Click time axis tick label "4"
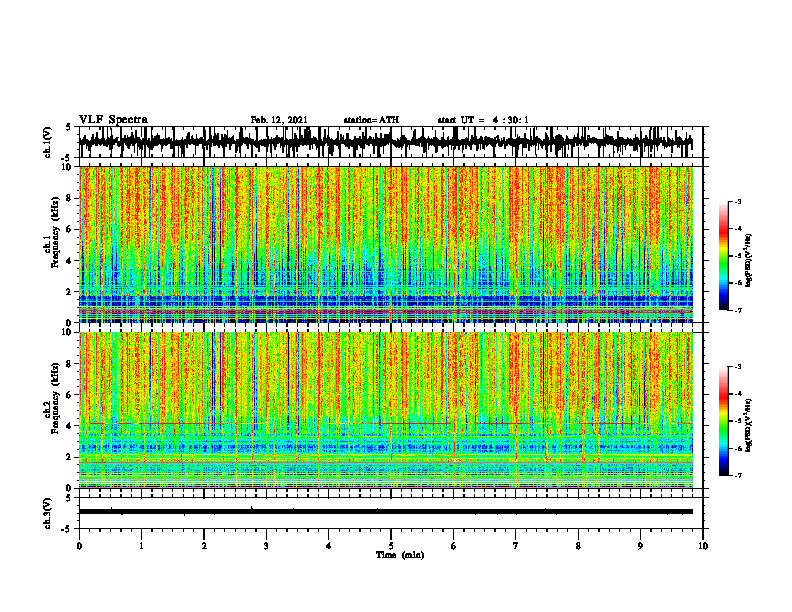Screen dimensions: 792x612 (x=329, y=546)
